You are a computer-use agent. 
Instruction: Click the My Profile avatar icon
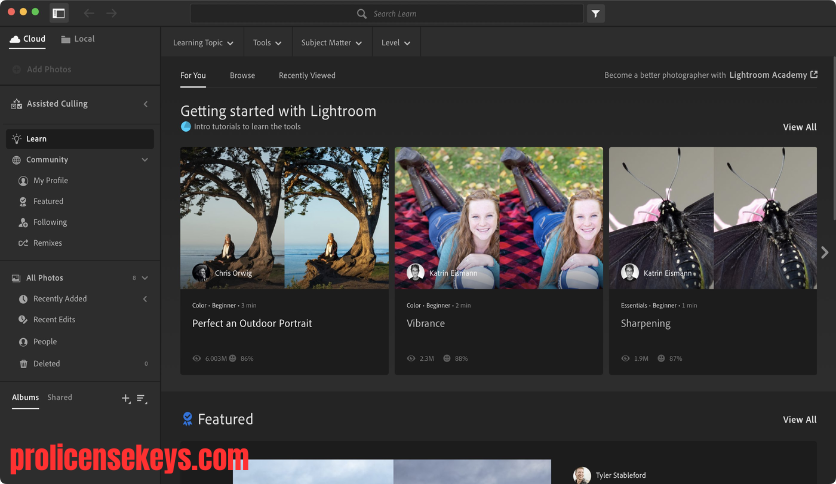click(x=23, y=181)
